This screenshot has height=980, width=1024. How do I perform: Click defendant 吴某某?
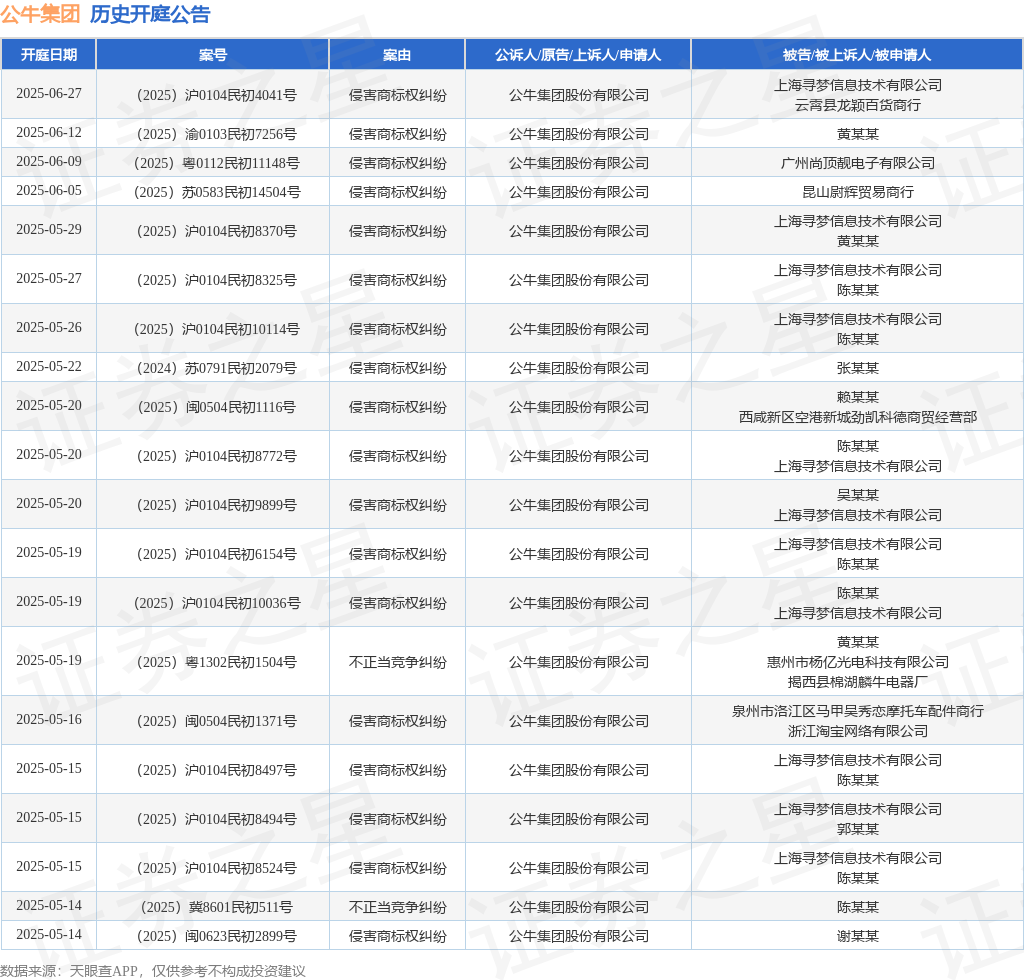[x=857, y=496]
